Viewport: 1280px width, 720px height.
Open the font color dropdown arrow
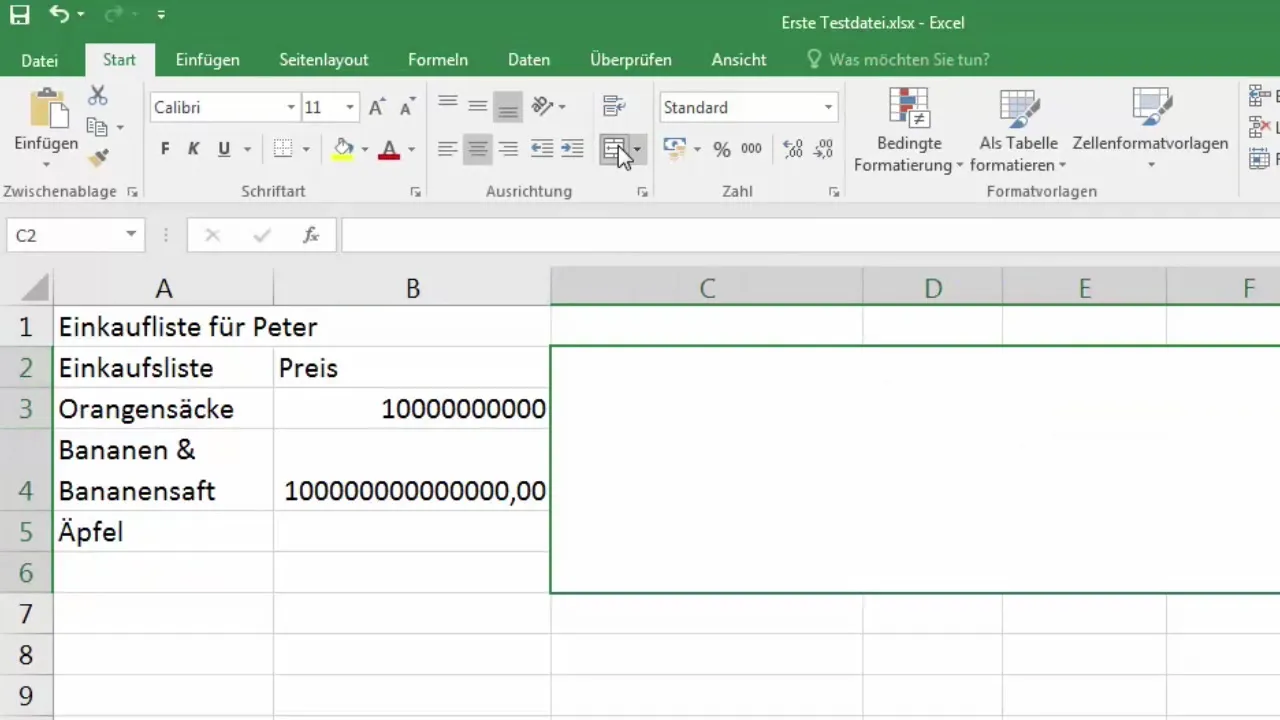coord(412,150)
